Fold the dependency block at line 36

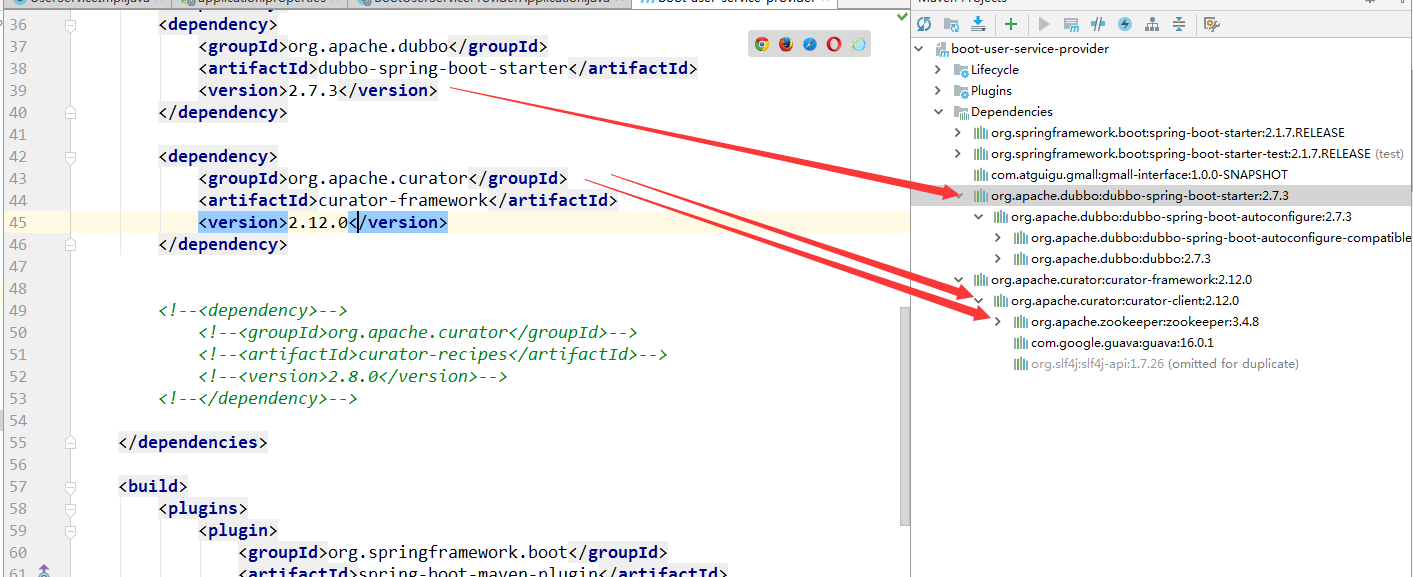pyautogui.click(x=70, y=24)
